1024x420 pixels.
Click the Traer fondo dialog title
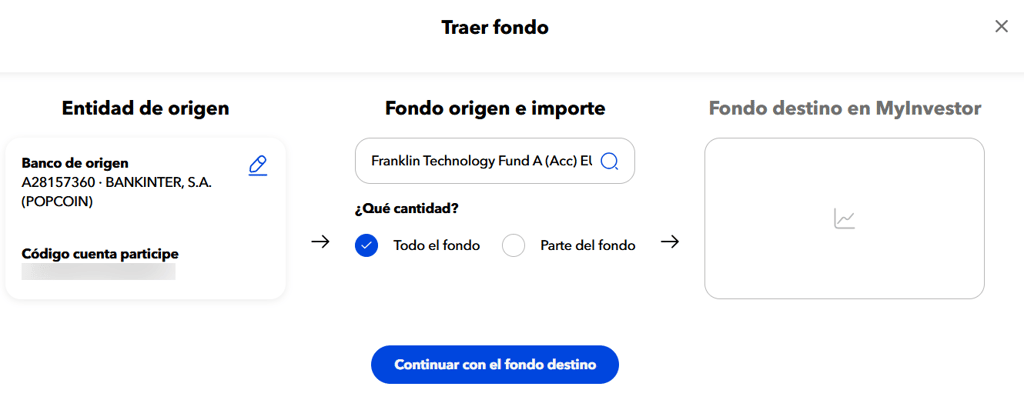point(495,27)
